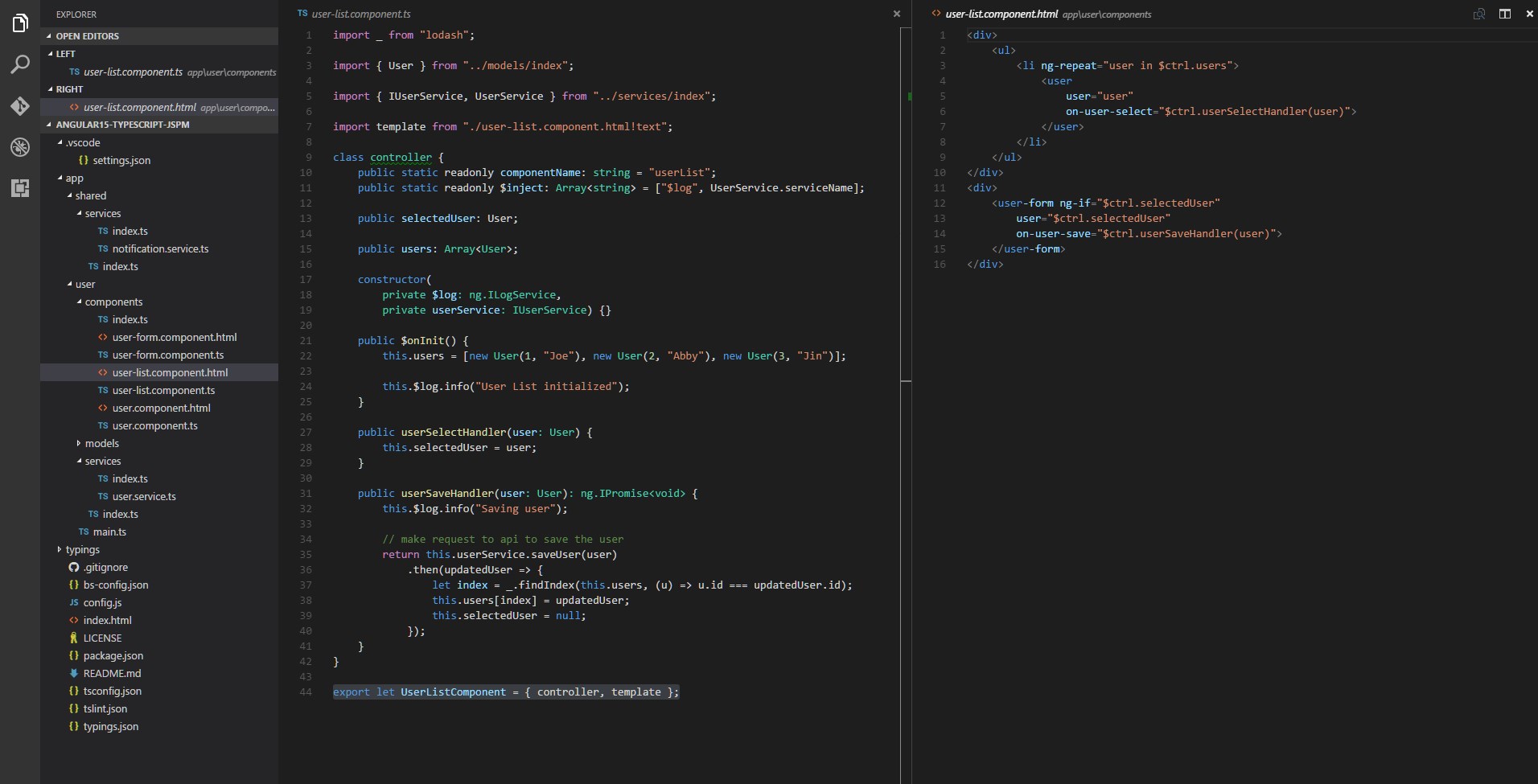Collapse the .vscode folder

60,142
